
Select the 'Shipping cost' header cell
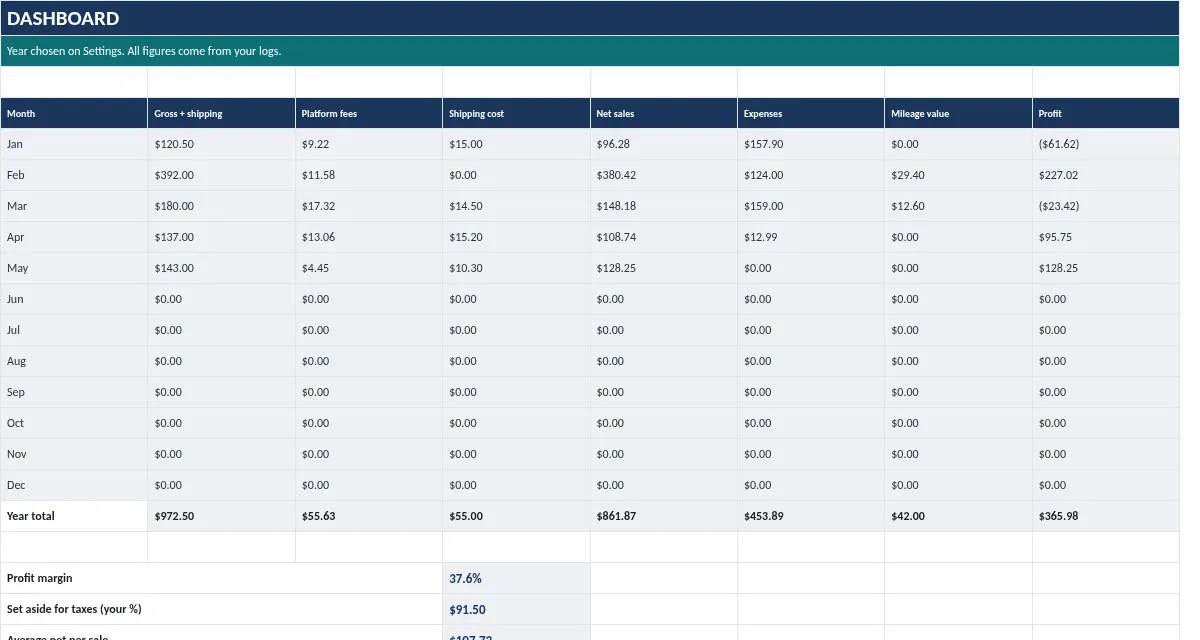coord(516,113)
